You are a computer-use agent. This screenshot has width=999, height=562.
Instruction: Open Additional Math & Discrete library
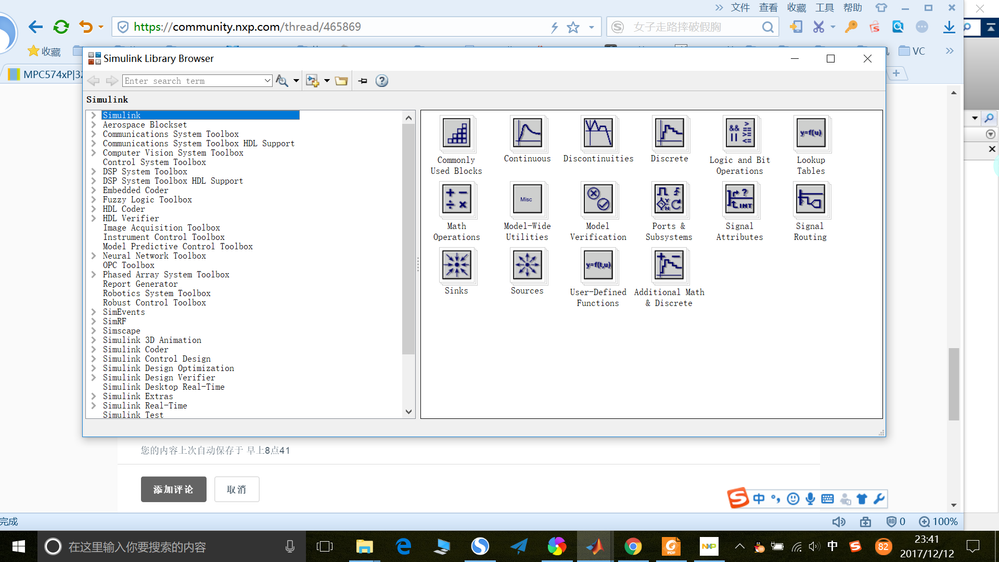click(669, 265)
